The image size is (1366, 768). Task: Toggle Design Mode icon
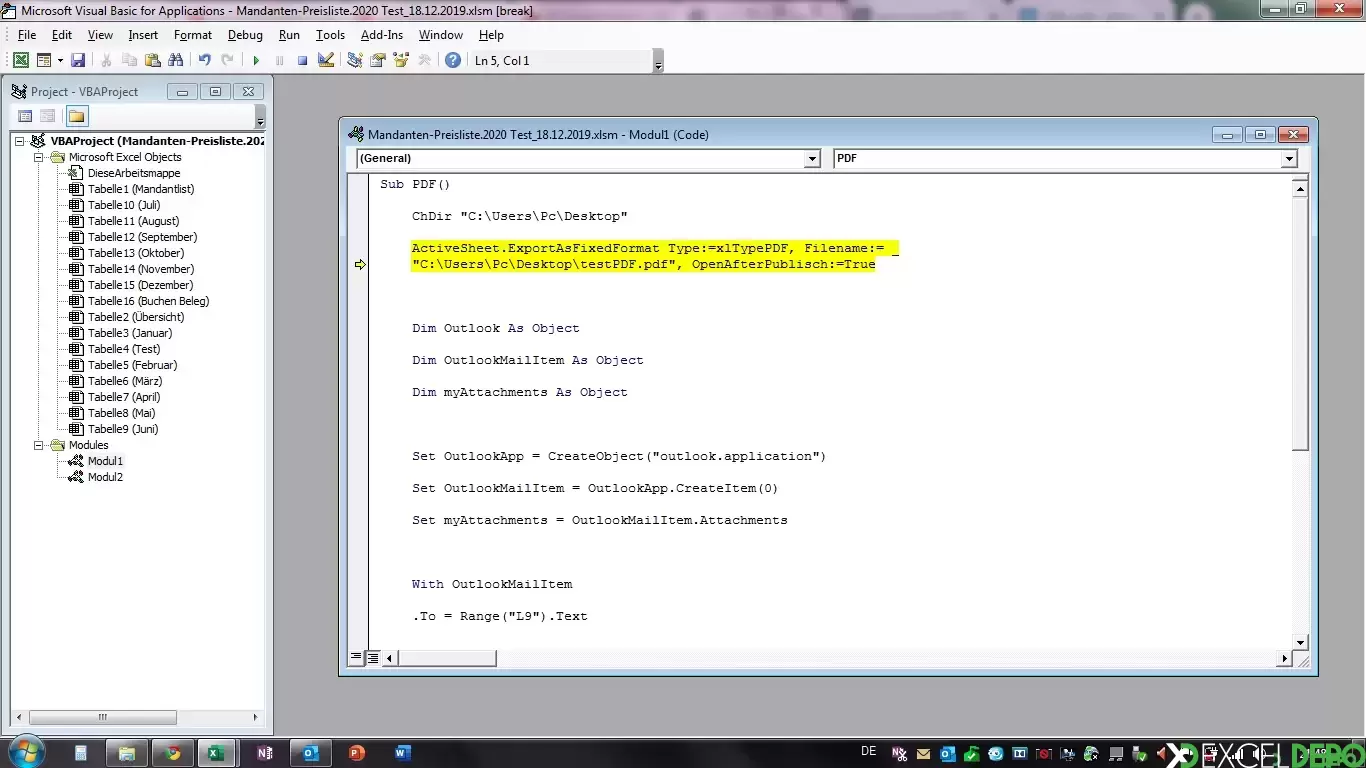pyautogui.click(x=326, y=60)
